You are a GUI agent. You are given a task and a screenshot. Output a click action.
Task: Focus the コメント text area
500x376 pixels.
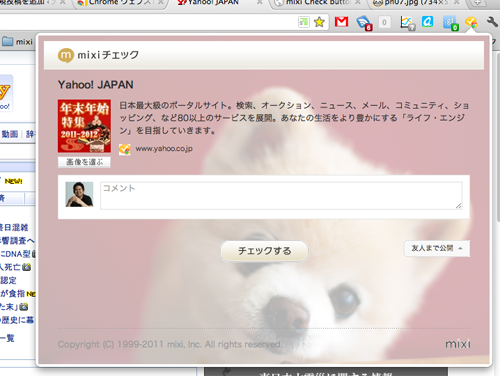[x=281, y=196]
